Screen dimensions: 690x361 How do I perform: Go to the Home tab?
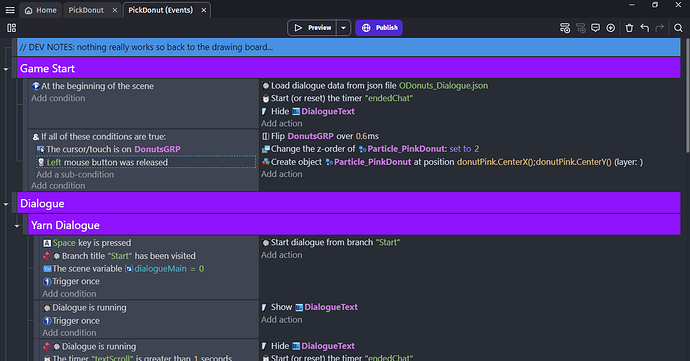pos(40,10)
